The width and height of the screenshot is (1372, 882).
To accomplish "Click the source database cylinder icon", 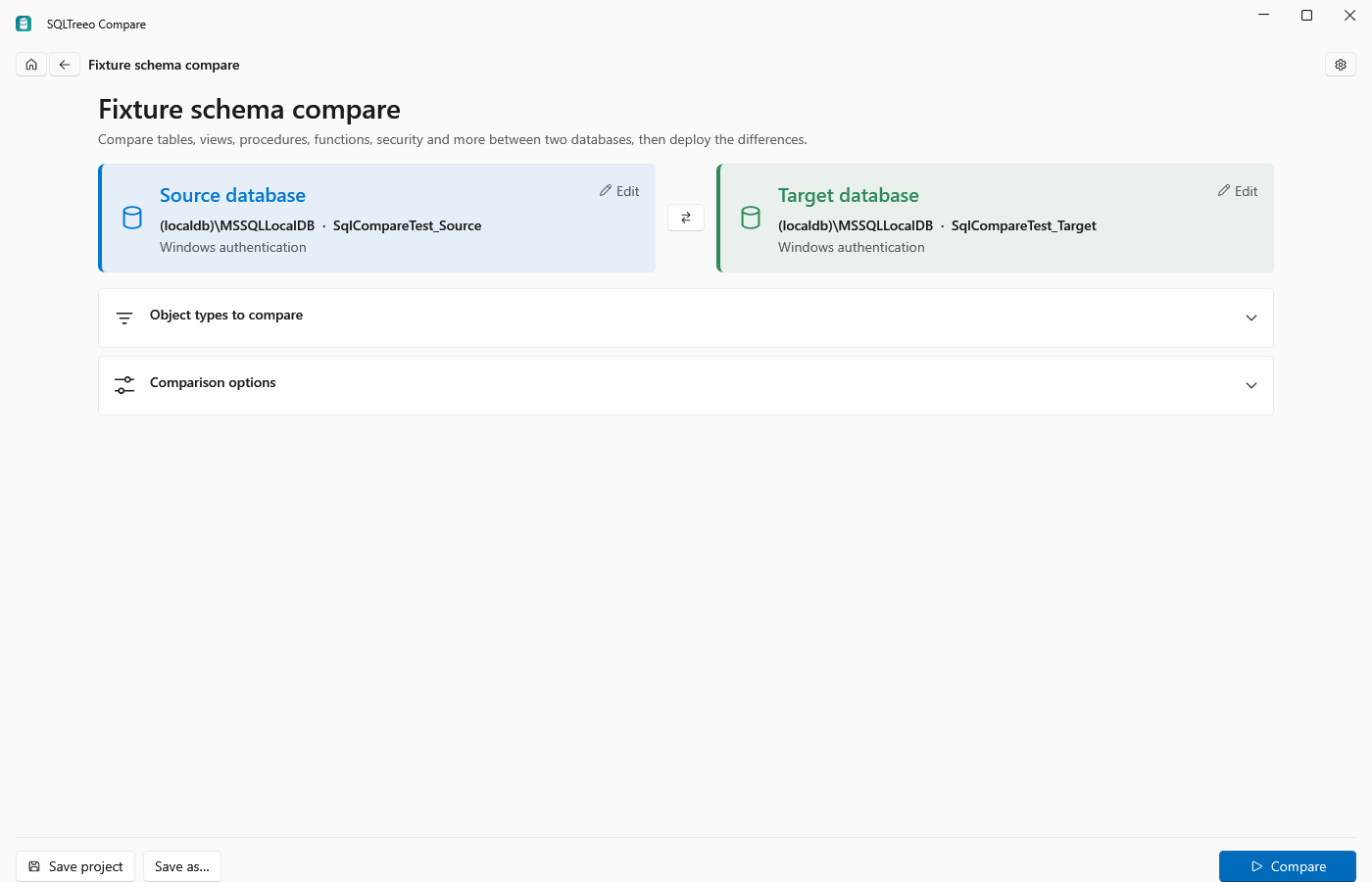I will point(132,218).
